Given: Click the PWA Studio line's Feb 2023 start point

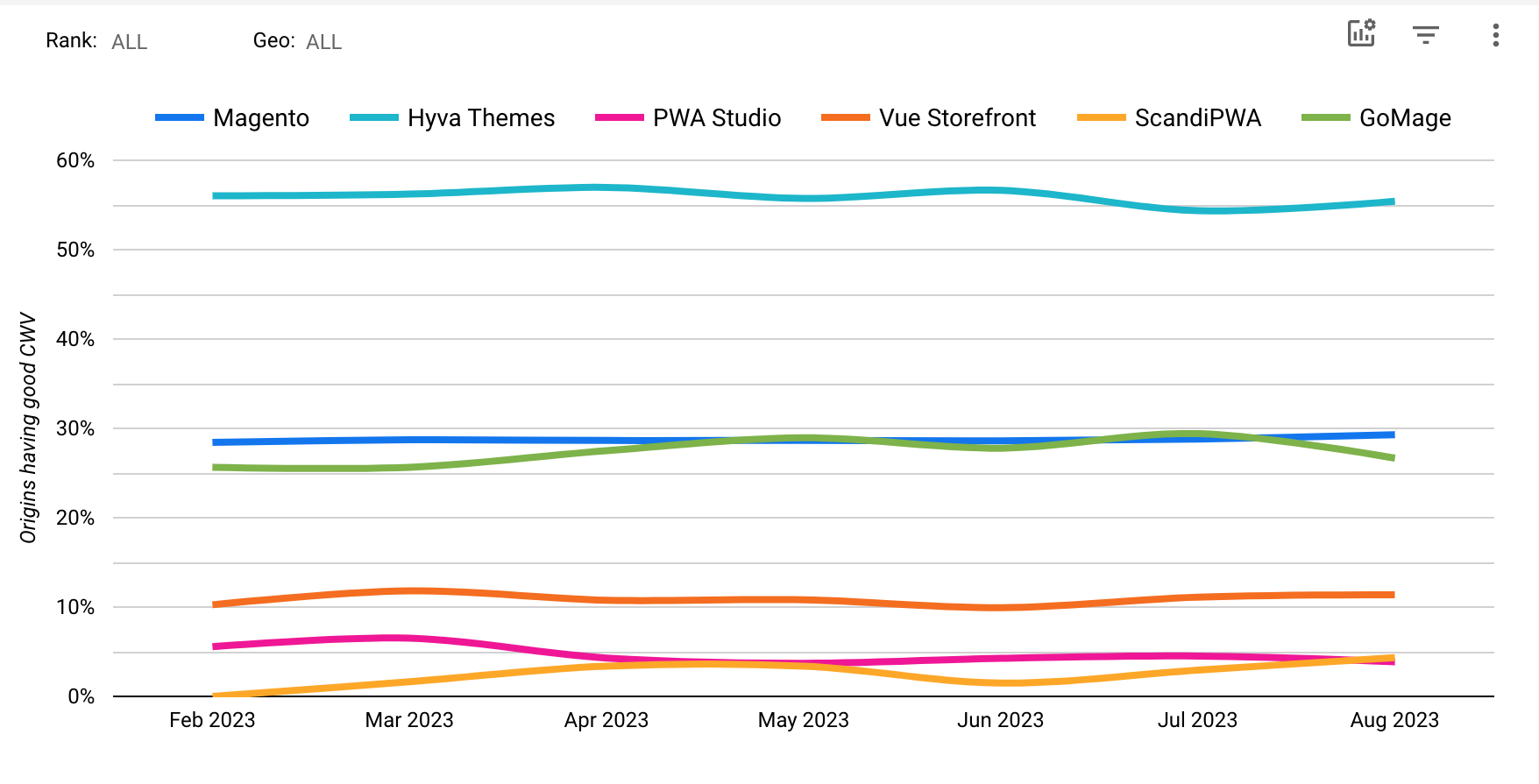Looking at the screenshot, I should point(215,646).
